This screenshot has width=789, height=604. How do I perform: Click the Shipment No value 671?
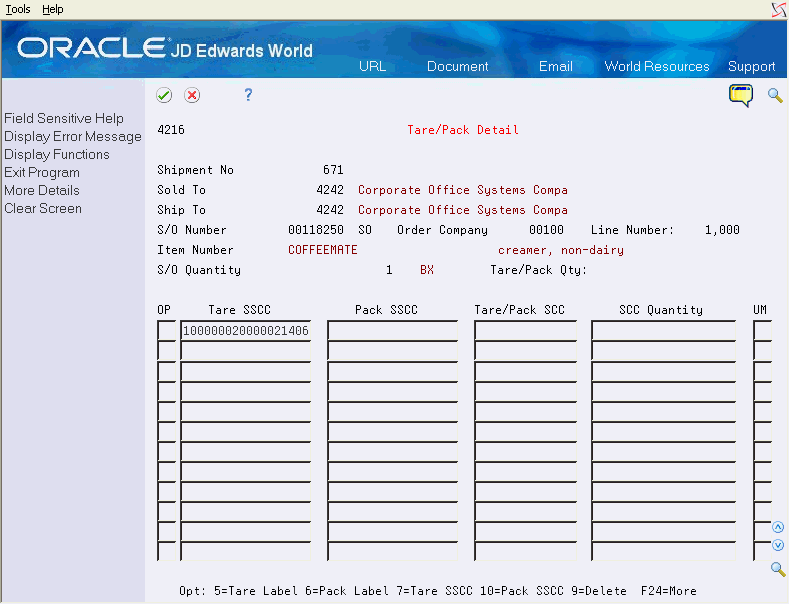click(333, 170)
